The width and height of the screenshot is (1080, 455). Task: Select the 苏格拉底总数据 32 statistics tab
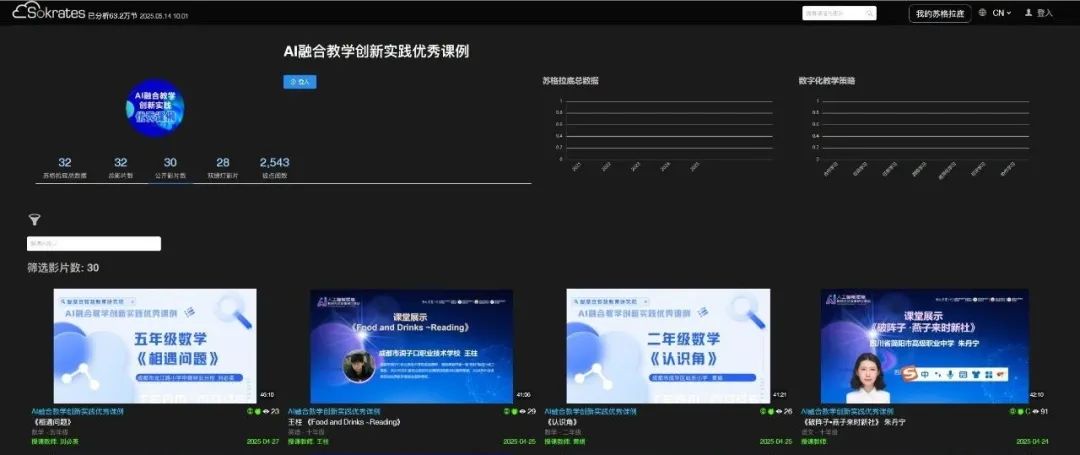(64, 167)
